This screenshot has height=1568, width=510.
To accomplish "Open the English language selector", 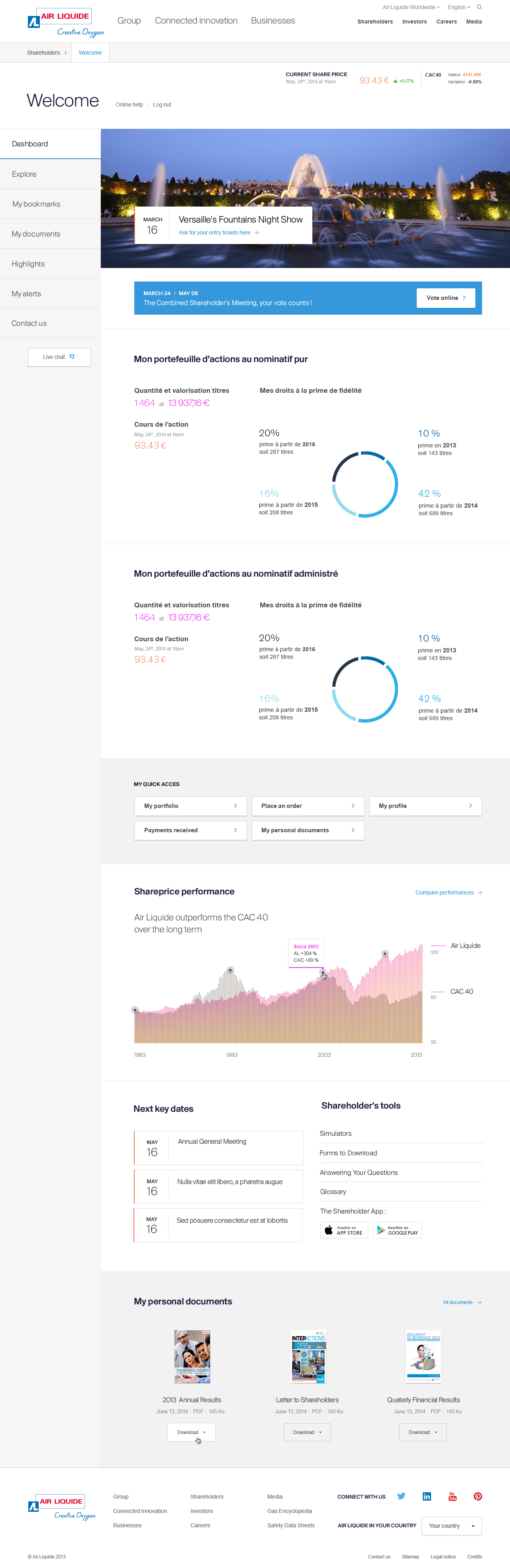I will (x=458, y=7).
